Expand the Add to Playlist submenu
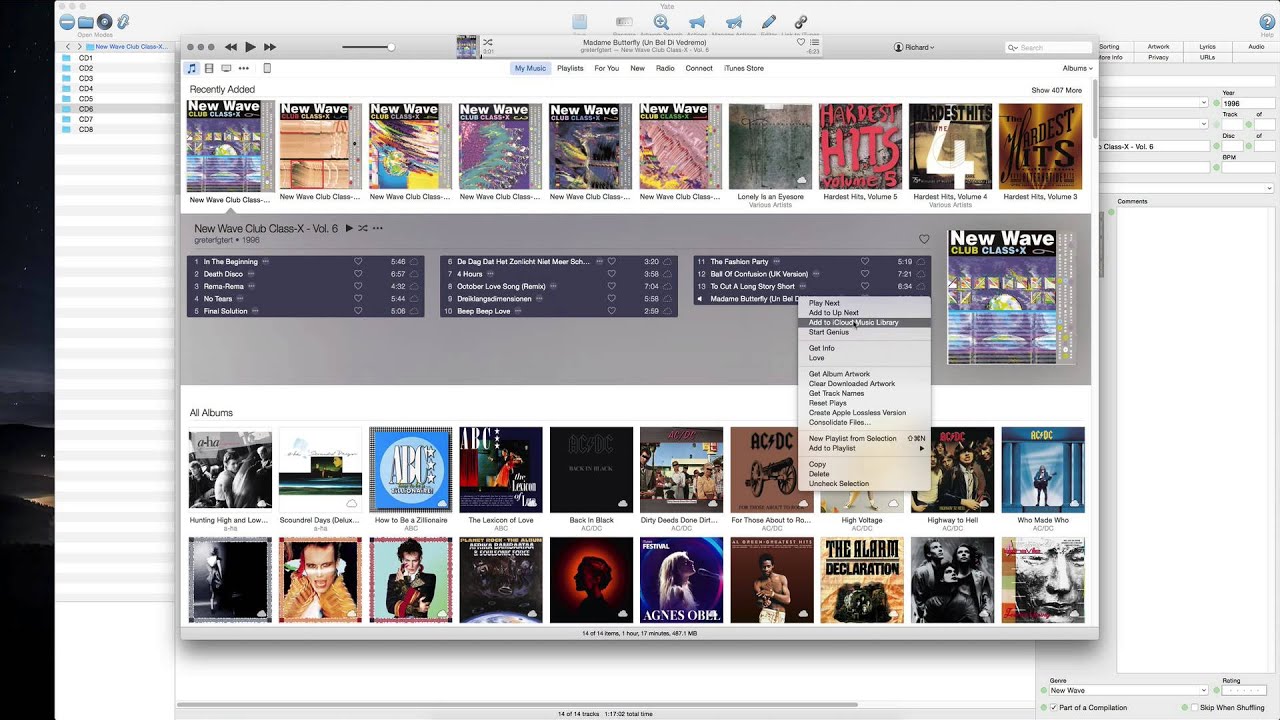 (x=864, y=448)
